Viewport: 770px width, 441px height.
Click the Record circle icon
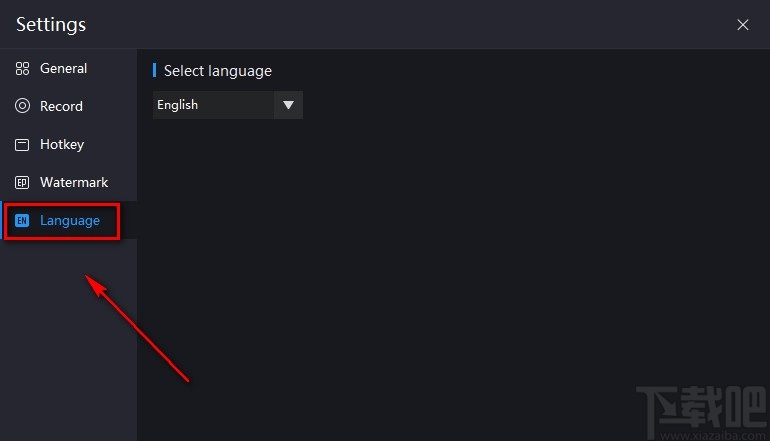tap(22, 106)
